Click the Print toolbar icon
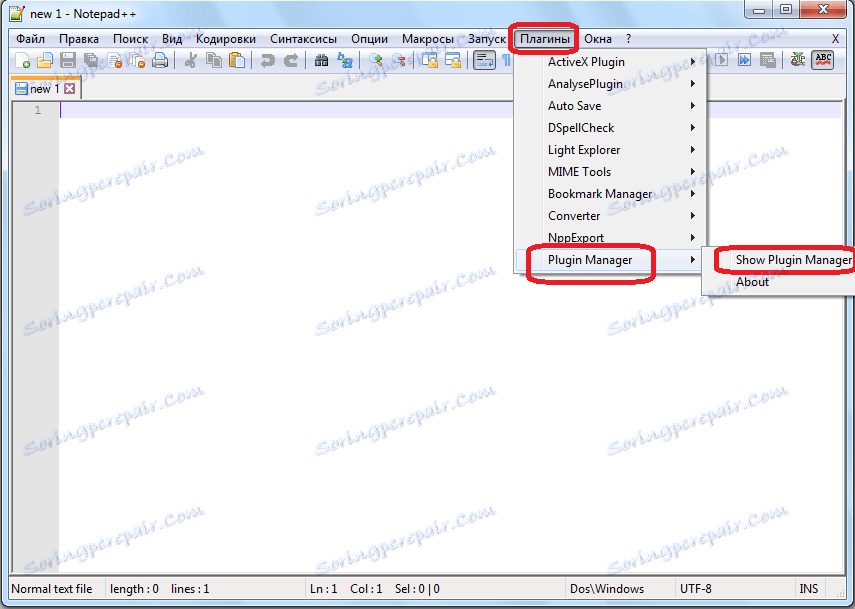Viewport: 855px width, 609px height. (x=160, y=60)
